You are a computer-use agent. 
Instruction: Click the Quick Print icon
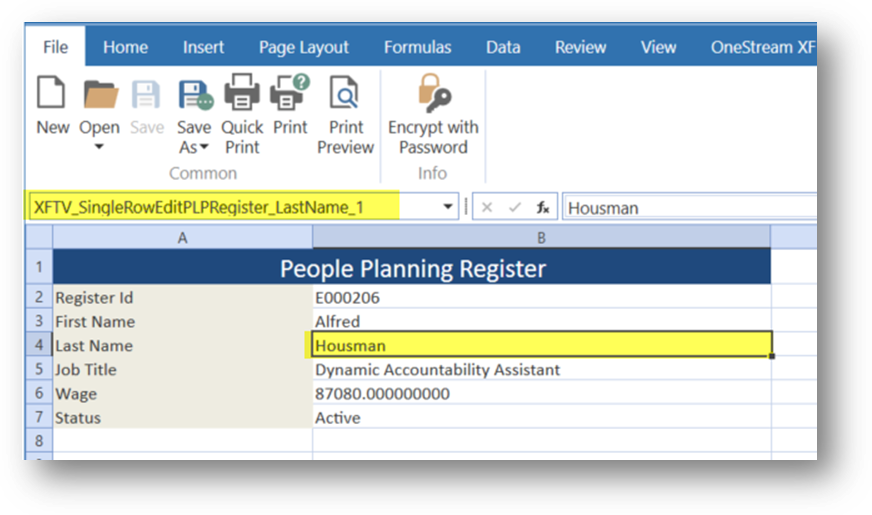pyautogui.click(x=242, y=94)
